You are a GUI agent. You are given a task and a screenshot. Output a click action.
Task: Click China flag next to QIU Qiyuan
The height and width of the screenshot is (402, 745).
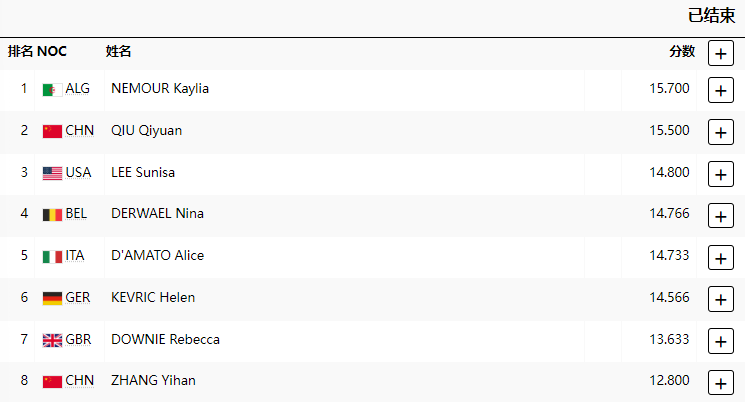(x=52, y=131)
